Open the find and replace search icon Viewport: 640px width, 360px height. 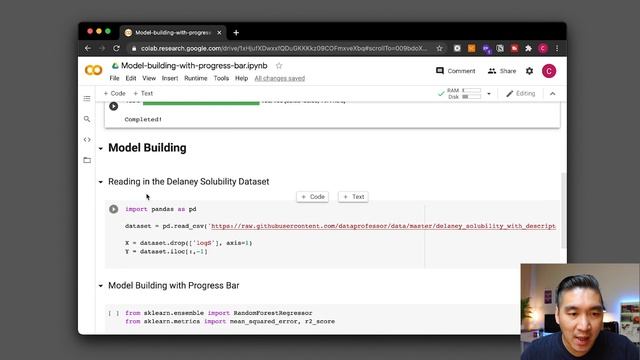[x=87, y=119]
